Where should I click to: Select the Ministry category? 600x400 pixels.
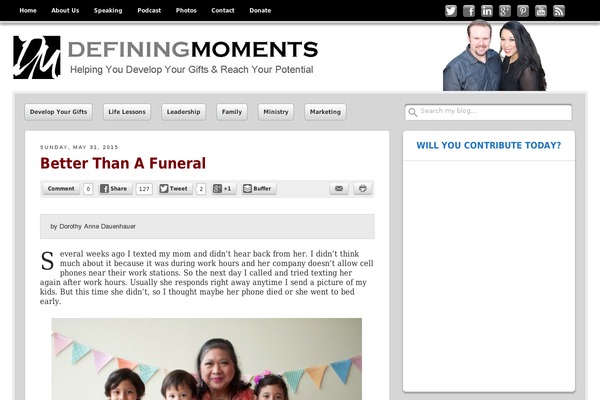[x=276, y=112]
